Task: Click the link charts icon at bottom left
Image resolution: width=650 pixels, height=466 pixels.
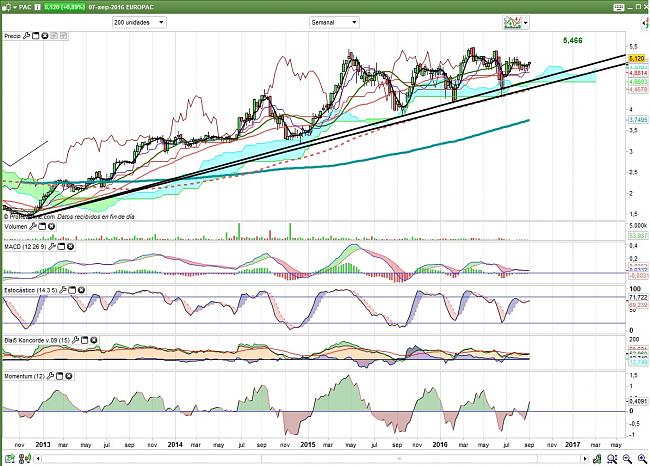Action: pyautogui.click(x=25, y=459)
